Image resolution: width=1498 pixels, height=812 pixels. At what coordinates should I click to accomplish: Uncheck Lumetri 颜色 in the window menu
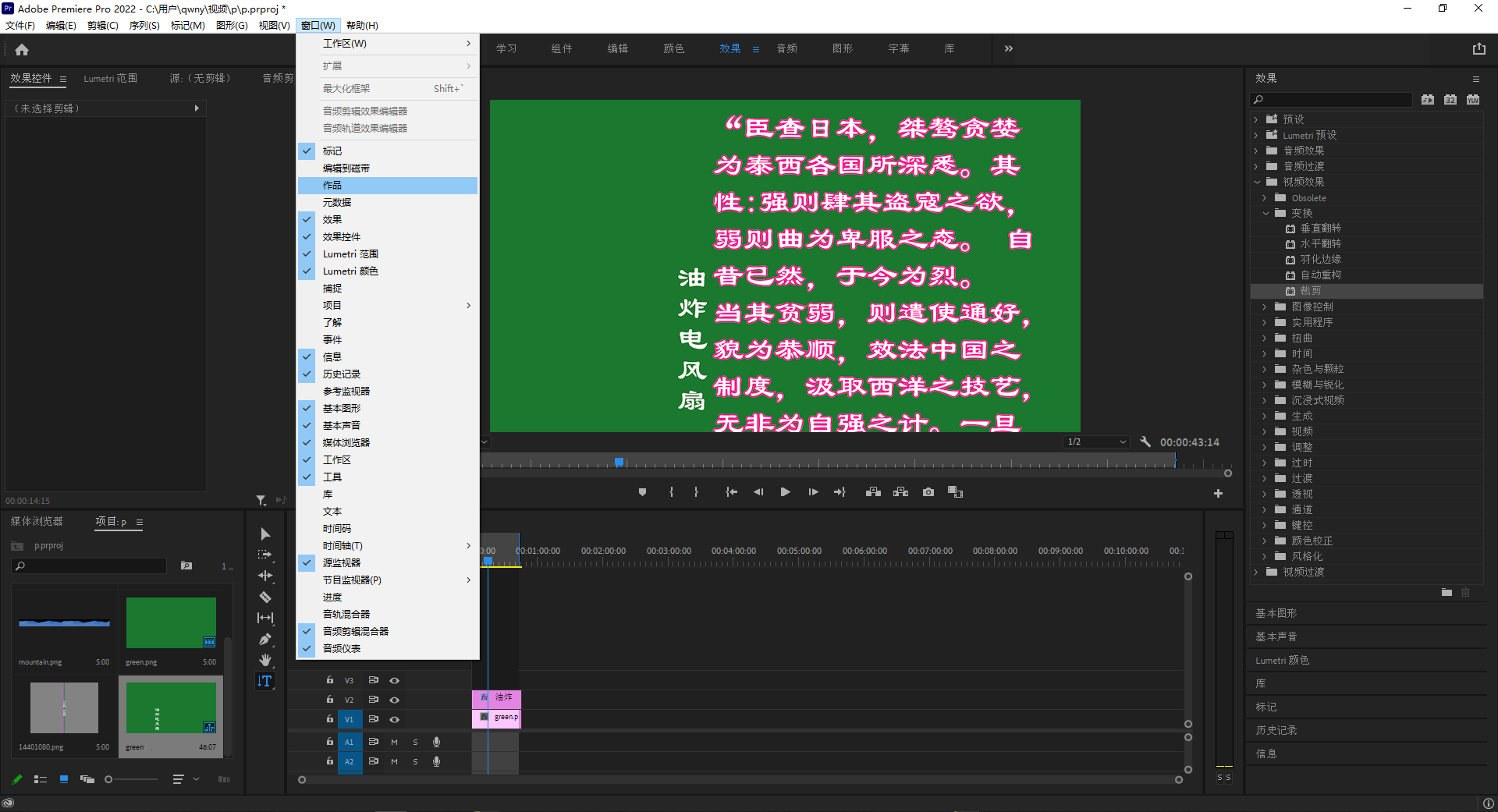[350, 271]
